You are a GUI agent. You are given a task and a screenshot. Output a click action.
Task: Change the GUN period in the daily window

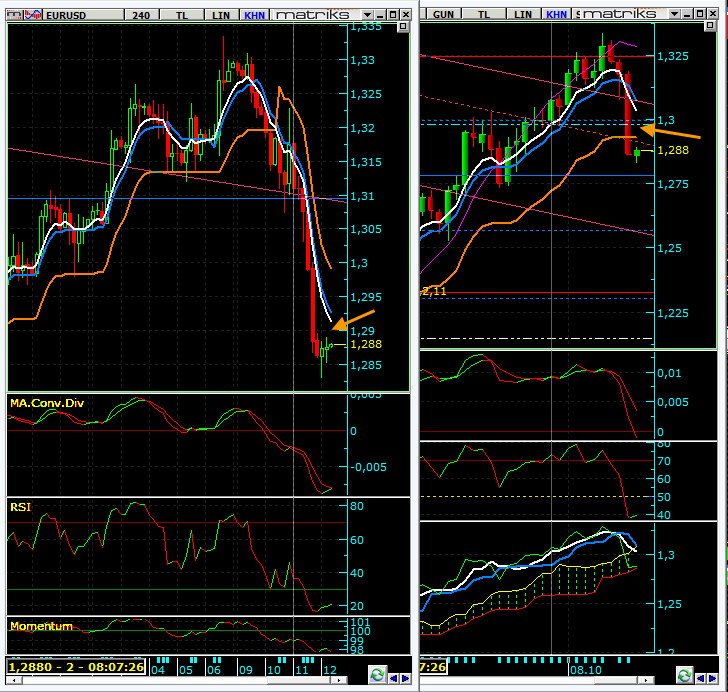click(443, 14)
